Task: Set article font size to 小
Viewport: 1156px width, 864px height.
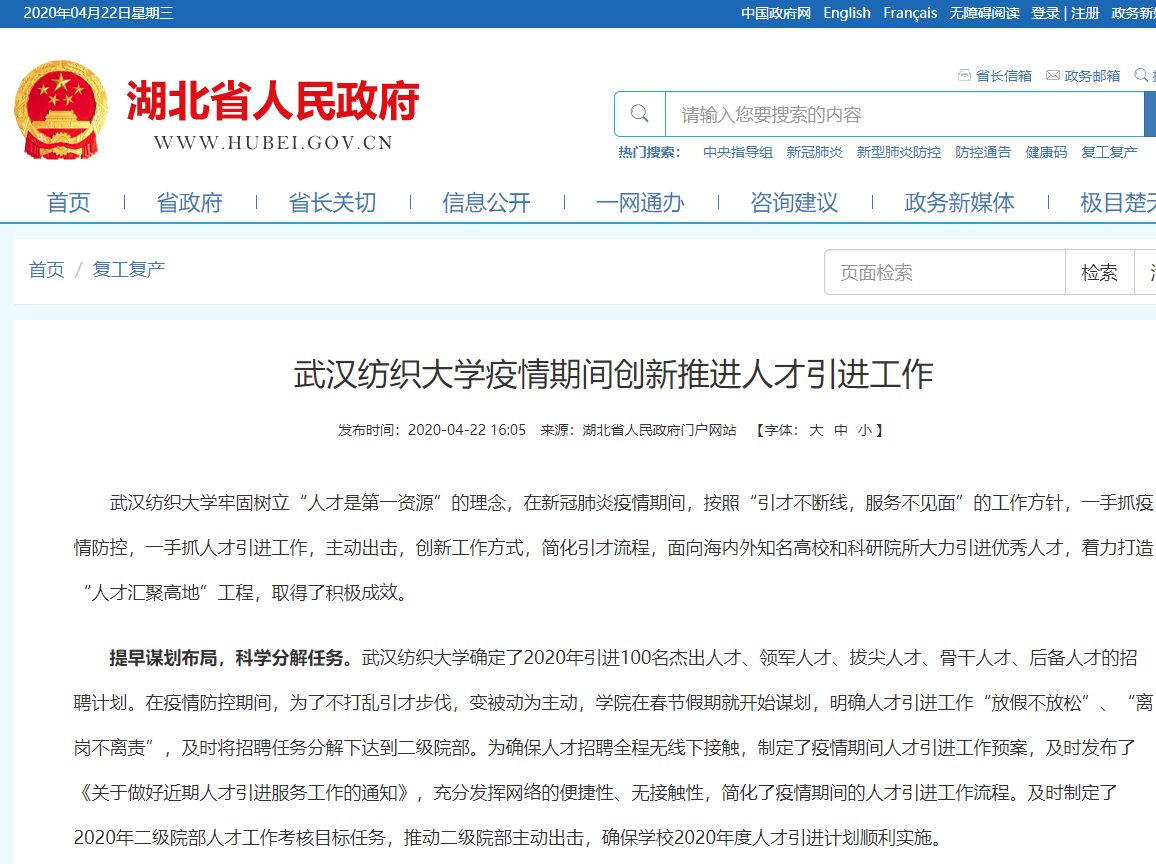Action: [865, 430]
